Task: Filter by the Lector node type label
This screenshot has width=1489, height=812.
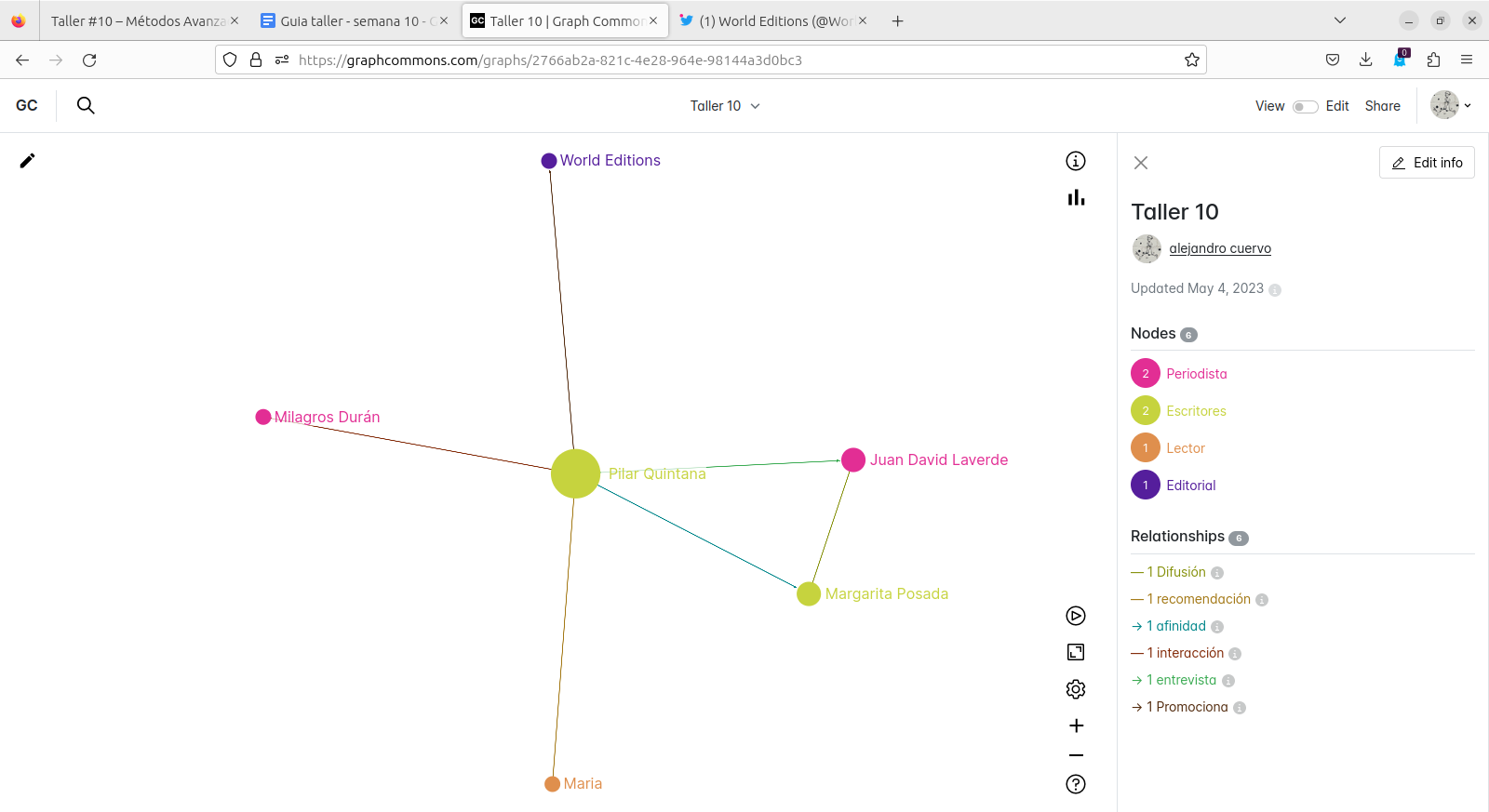Action: pos(1186,448)
